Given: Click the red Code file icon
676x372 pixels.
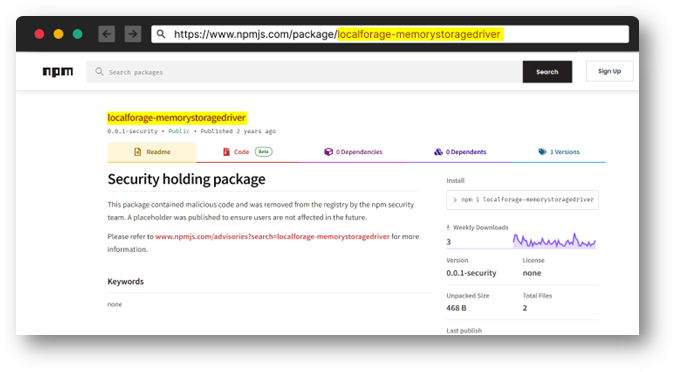Looking at the screenshot, I should (x=226, y=152).
